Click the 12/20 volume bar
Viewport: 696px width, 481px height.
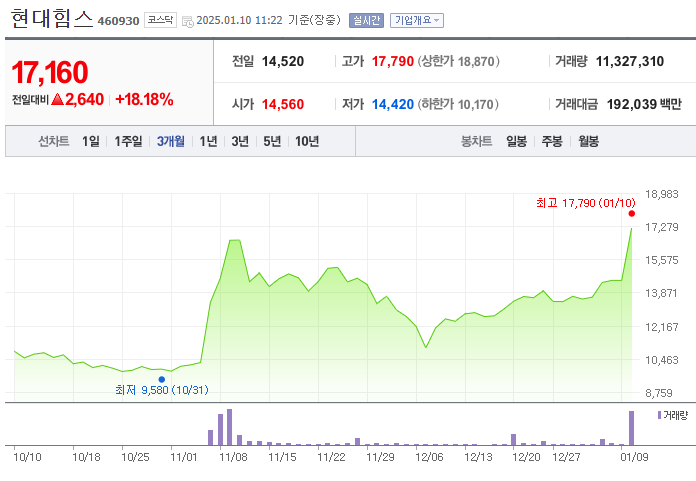pyautogui.click(x=514, y=439)
